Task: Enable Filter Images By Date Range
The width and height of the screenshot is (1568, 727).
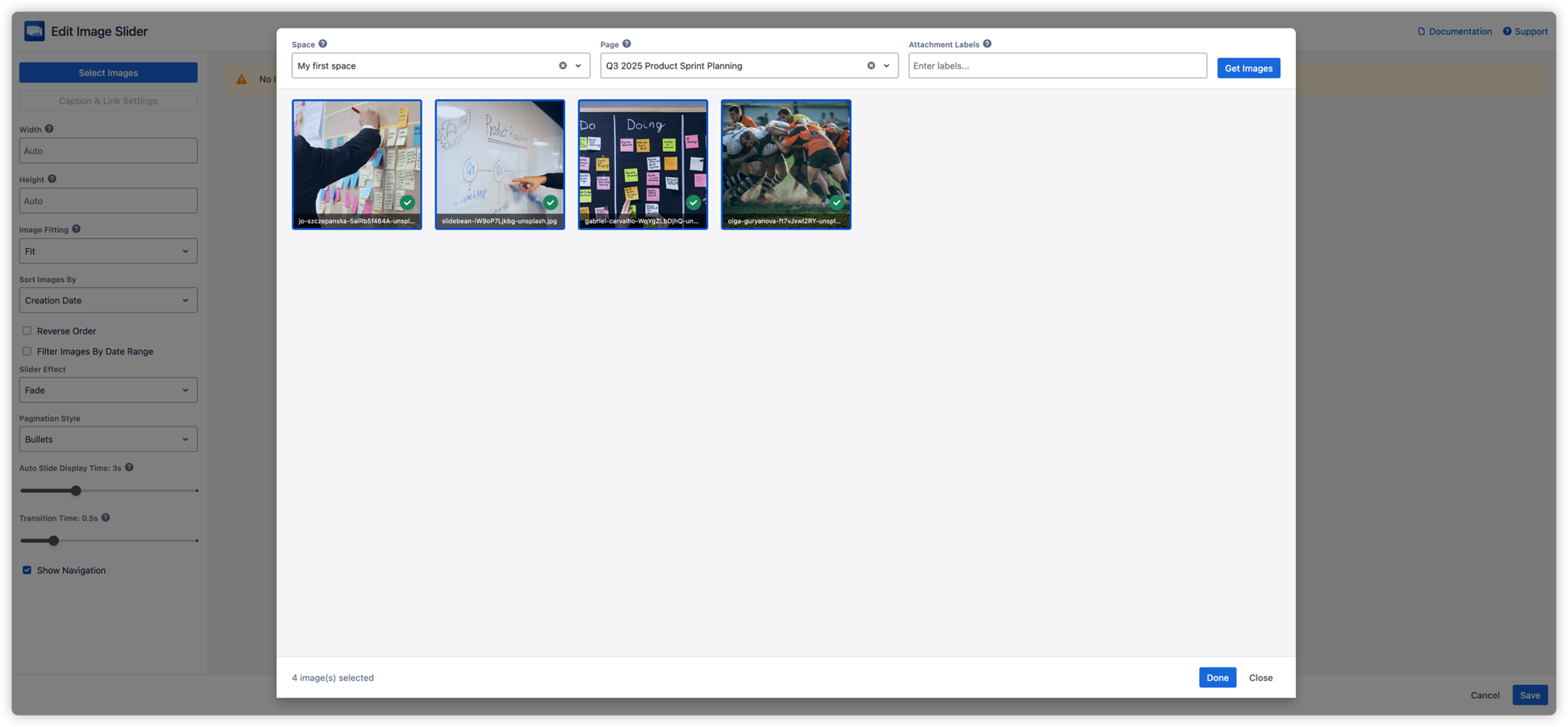Action: coord(27,351)
